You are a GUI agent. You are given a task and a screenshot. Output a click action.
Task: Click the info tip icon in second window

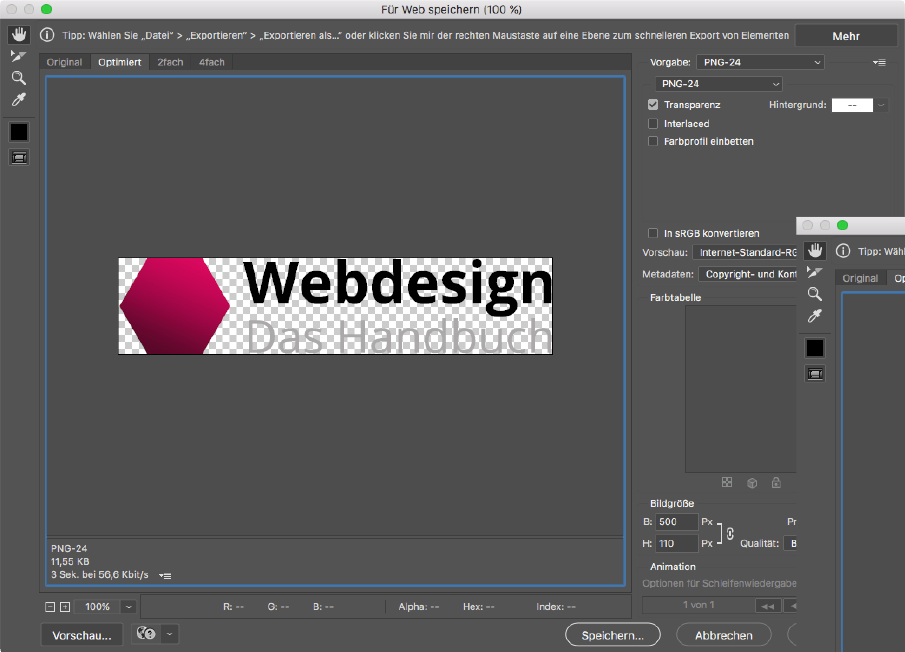pos(843,251)
